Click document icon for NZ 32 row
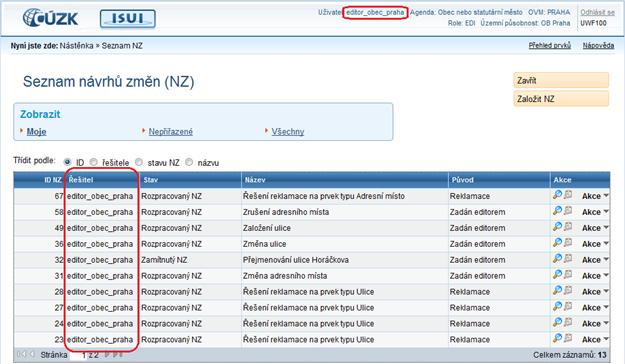625x364 pixels. [568, 258]
